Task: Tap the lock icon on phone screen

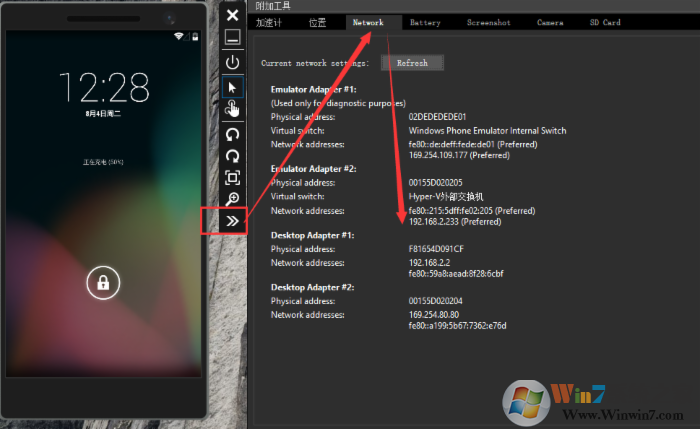Action: [x=102, y=283]
